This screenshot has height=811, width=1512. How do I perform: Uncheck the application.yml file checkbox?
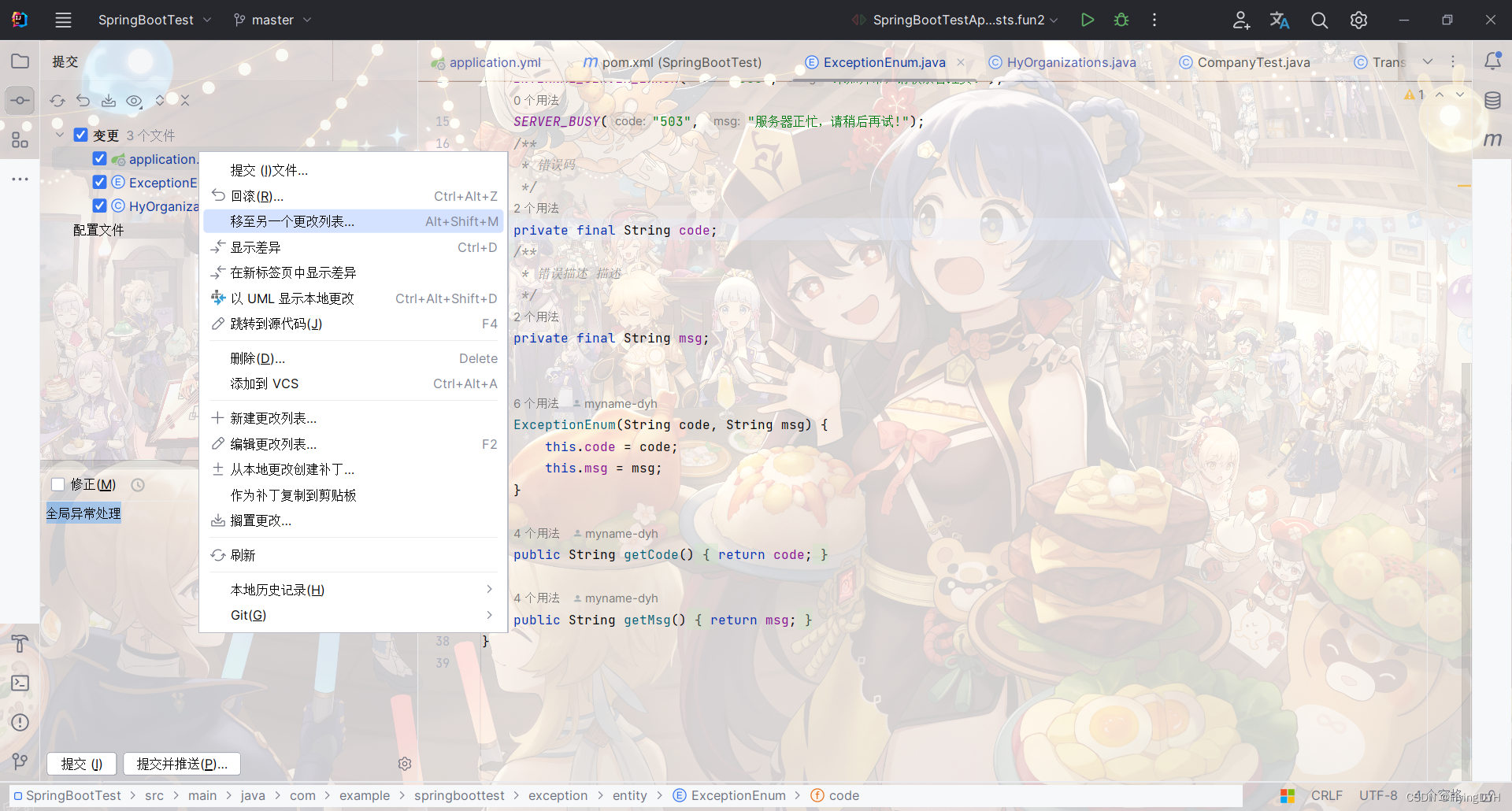tap(99, 158)
